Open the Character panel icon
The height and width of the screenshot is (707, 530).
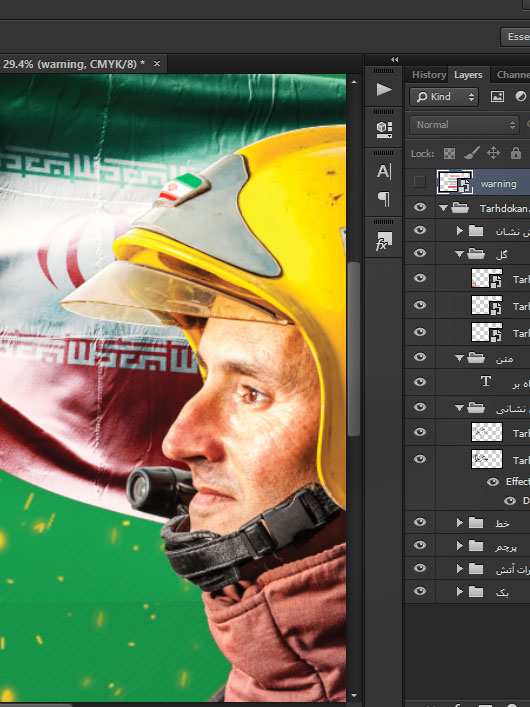tap(384, 171)
